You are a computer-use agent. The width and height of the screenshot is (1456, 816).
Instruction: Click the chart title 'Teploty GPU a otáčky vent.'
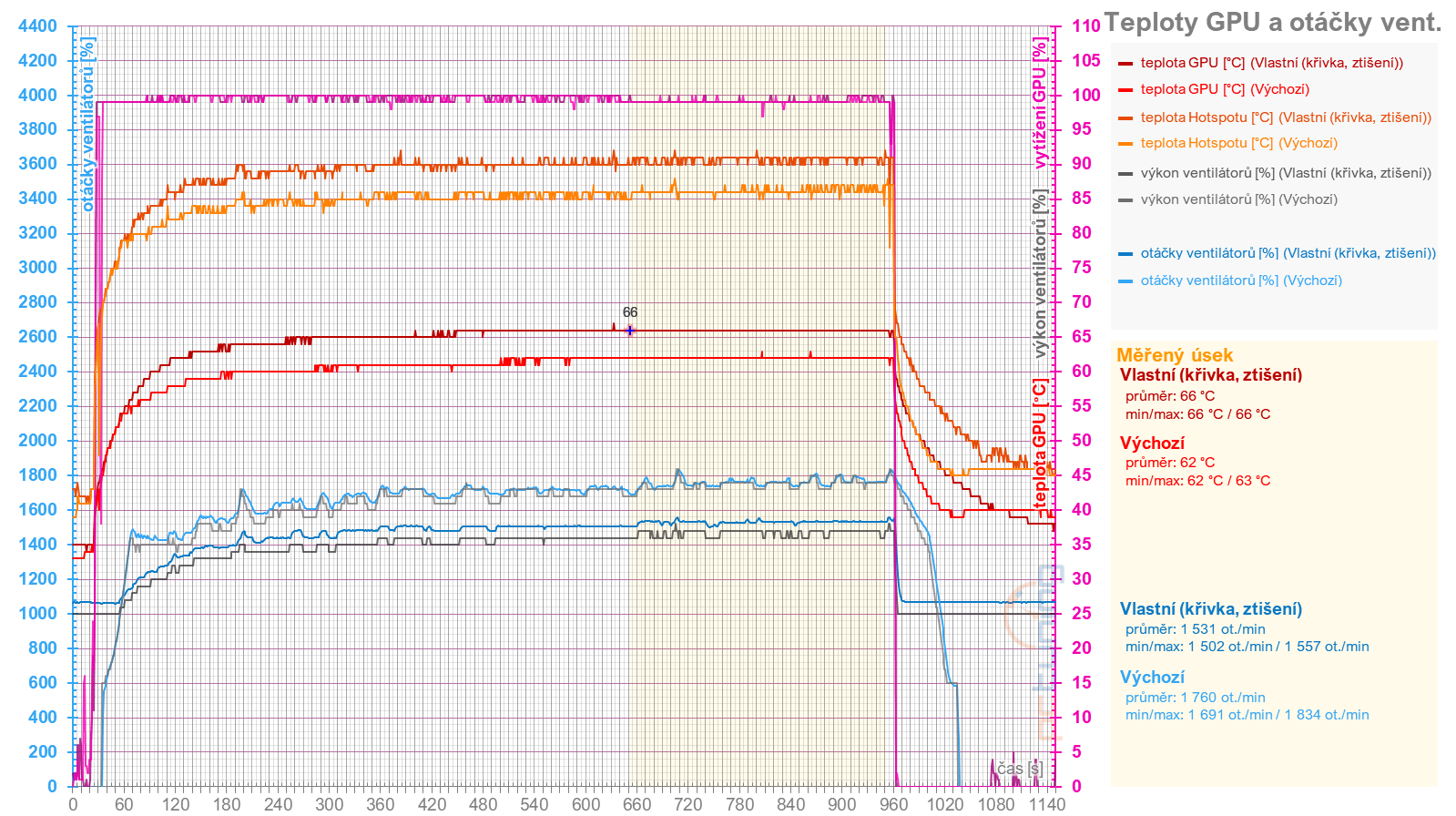tap(1272, 23)
